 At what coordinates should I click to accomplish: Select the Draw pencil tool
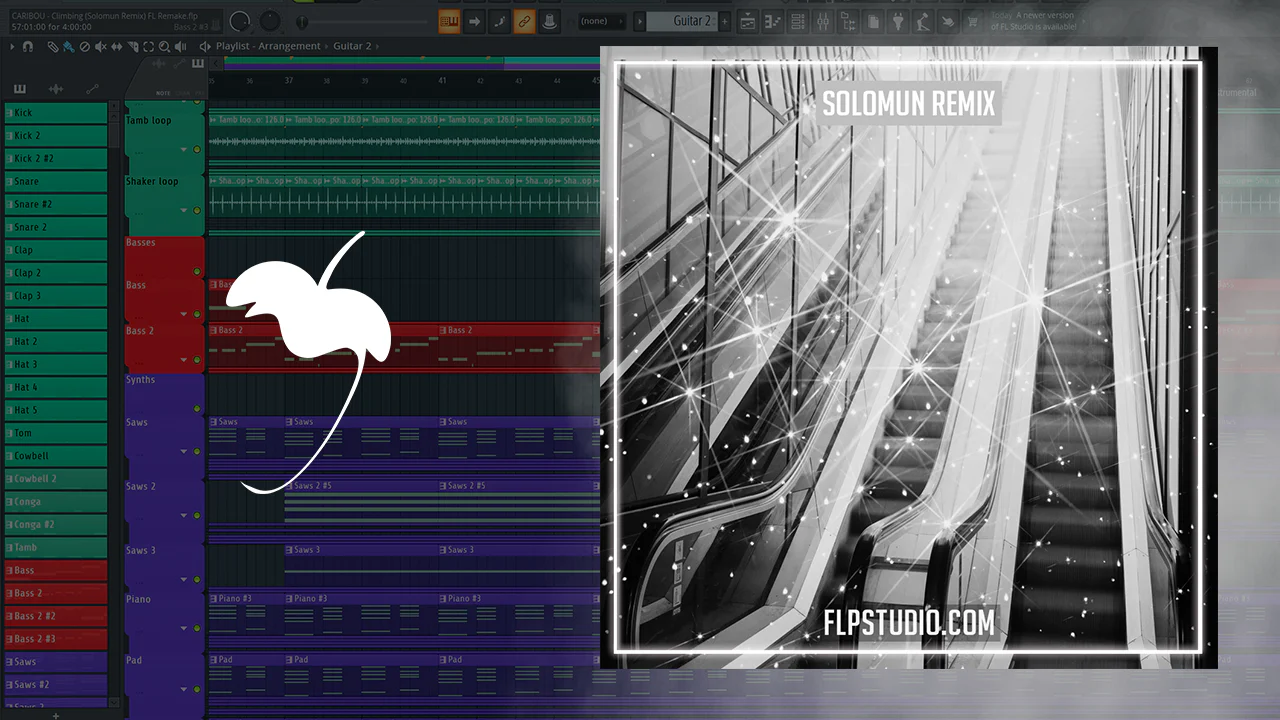[53, 46]
